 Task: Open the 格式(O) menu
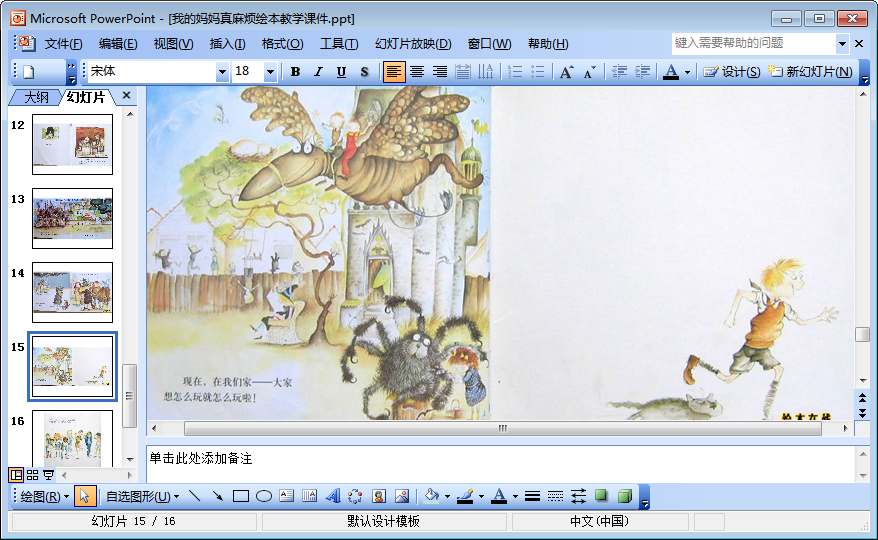coord(282,44)
